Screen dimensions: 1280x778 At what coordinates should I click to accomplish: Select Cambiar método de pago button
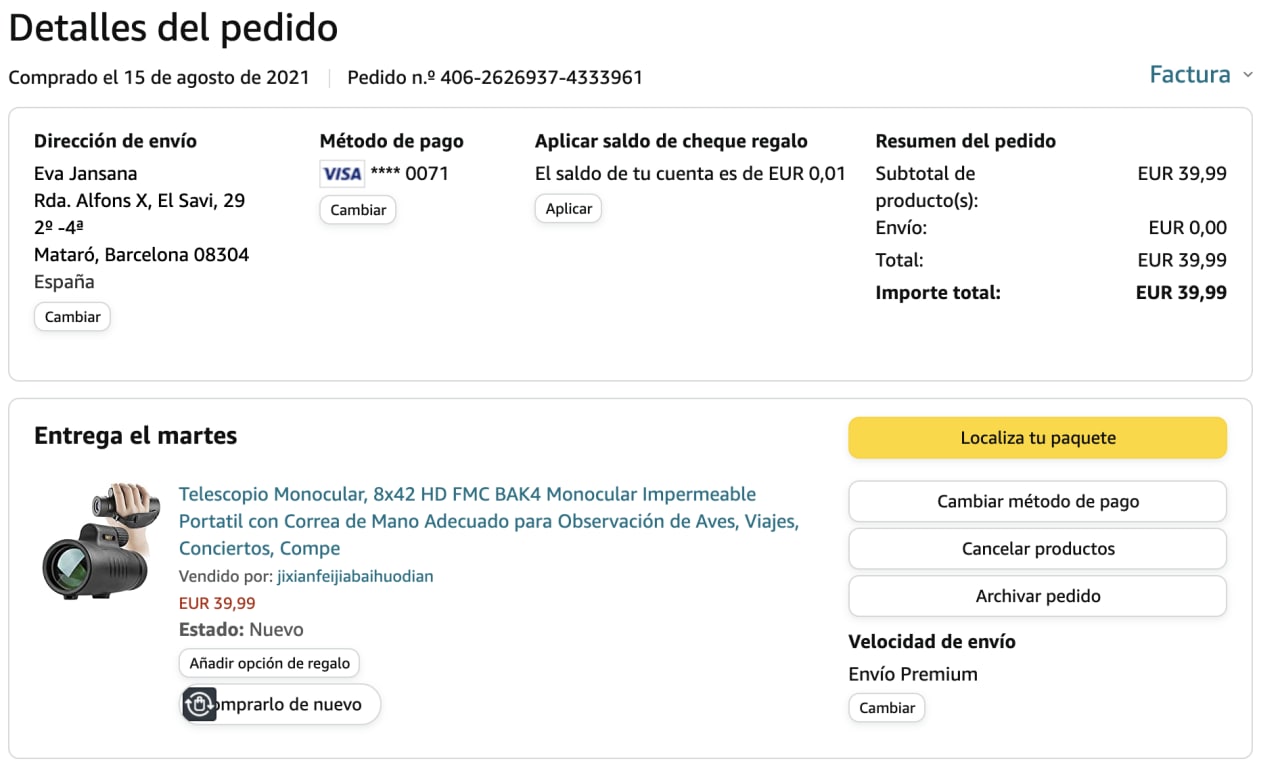[1037, 502]
